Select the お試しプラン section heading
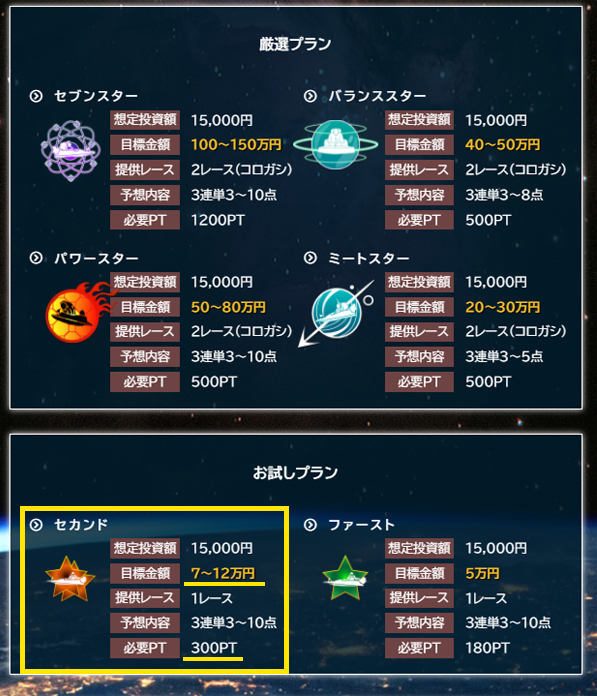This screenshot has width=597, height=696. (295, 472)
